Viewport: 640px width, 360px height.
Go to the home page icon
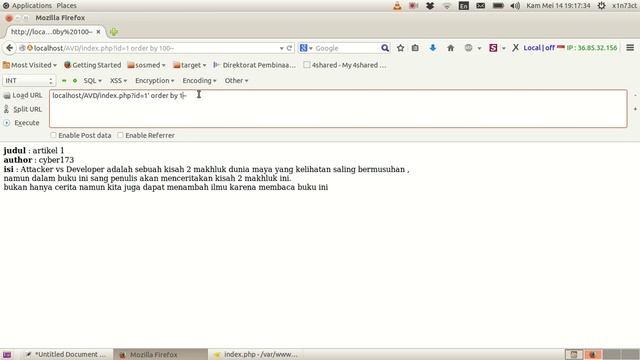click(x=451, y=48)
